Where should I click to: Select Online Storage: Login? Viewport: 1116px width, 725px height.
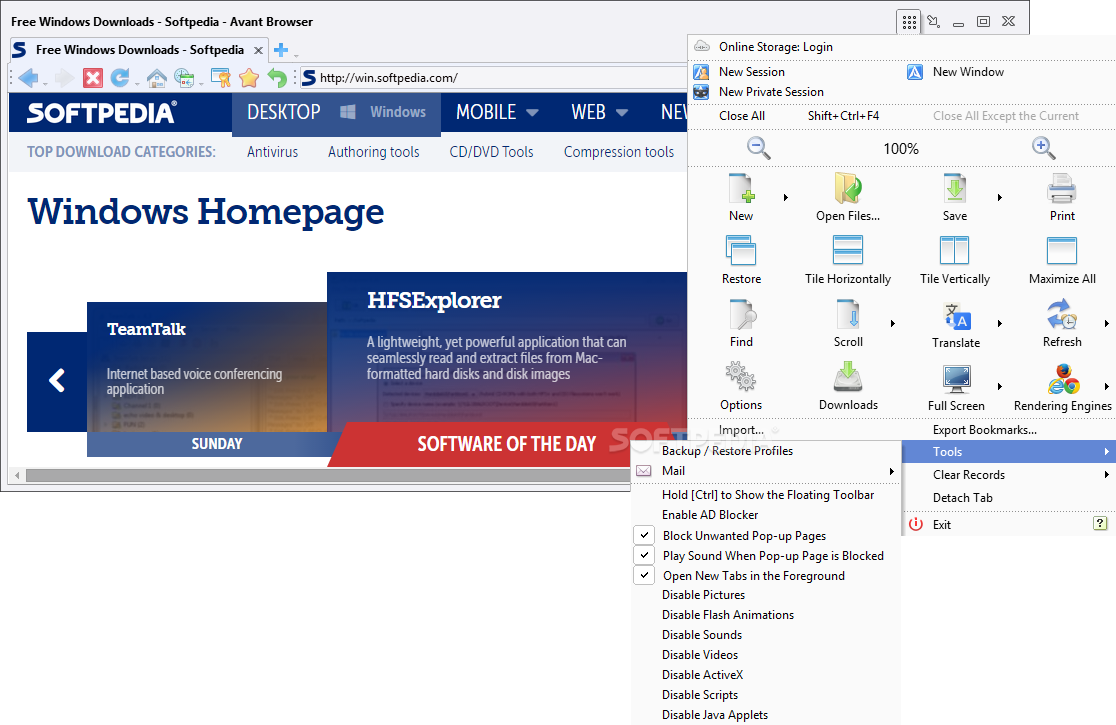[x=775, y=47]
